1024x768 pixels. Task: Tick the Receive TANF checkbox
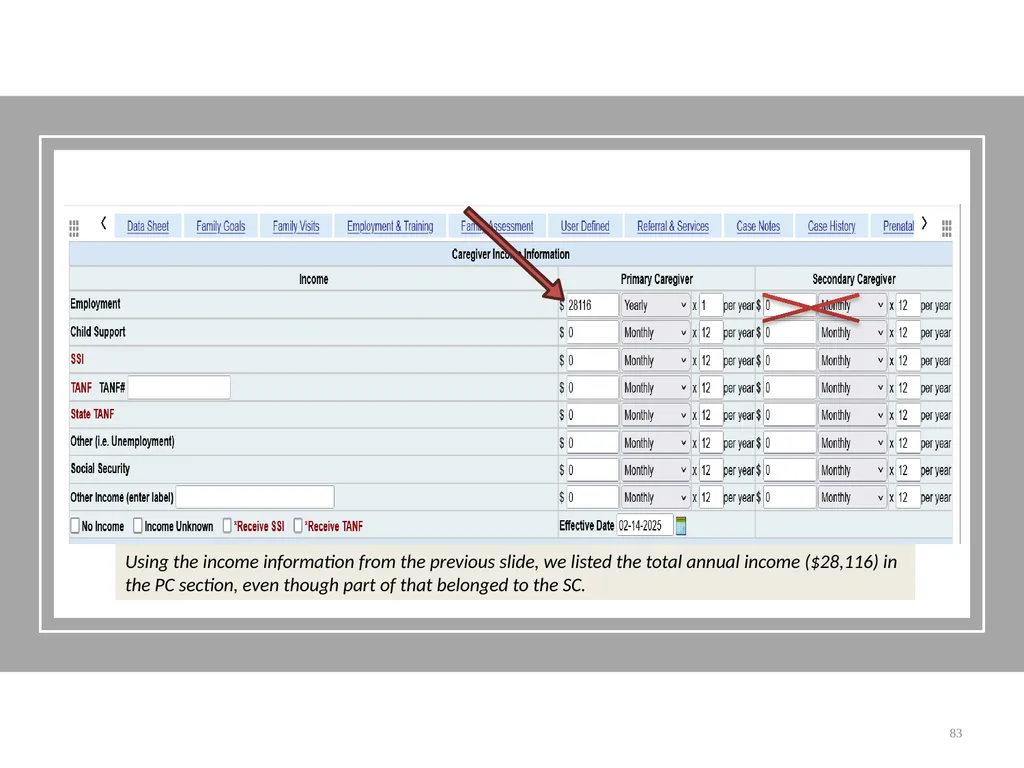298,526
